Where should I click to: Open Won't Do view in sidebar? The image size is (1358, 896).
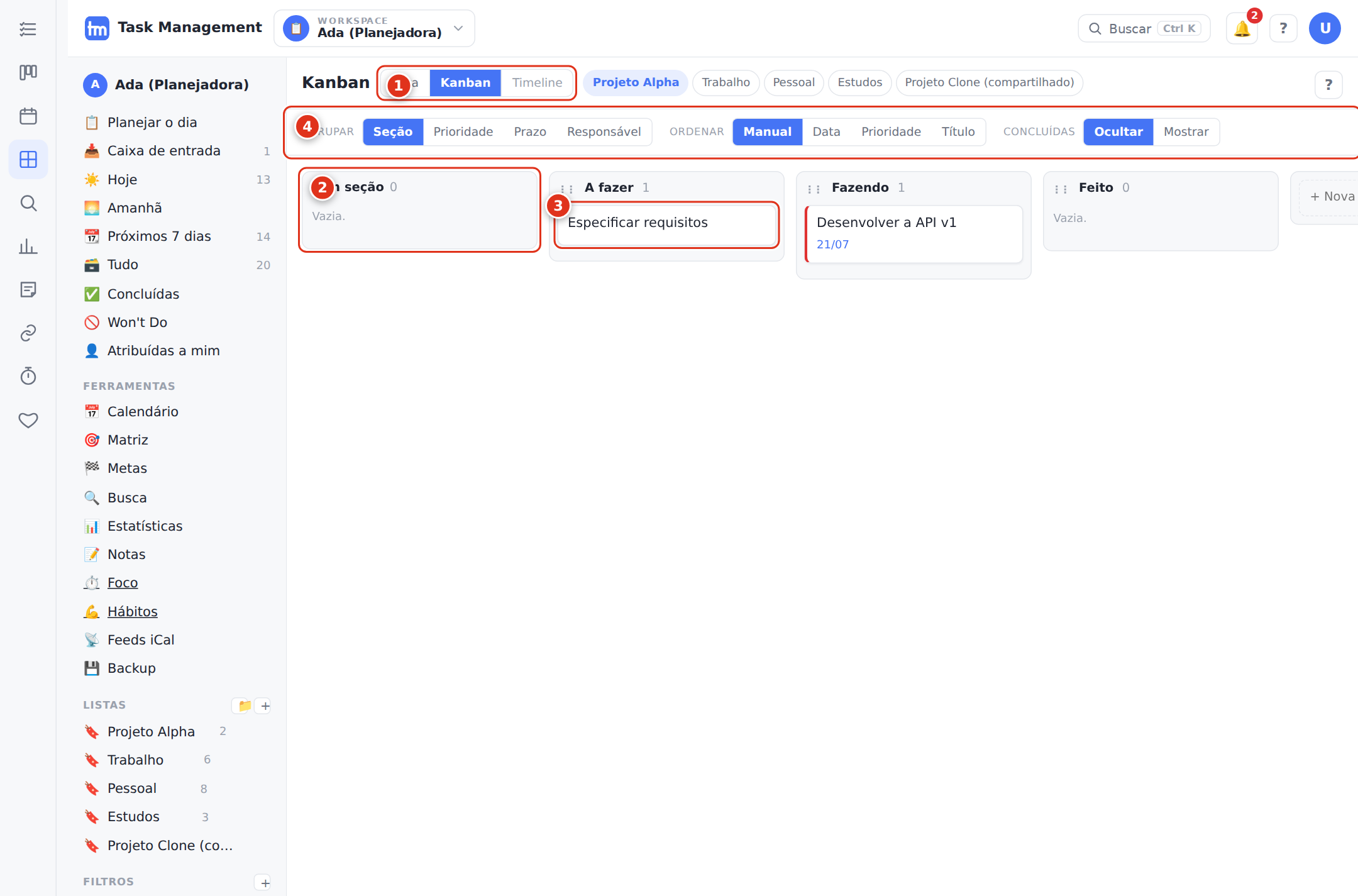pos(177,323)
